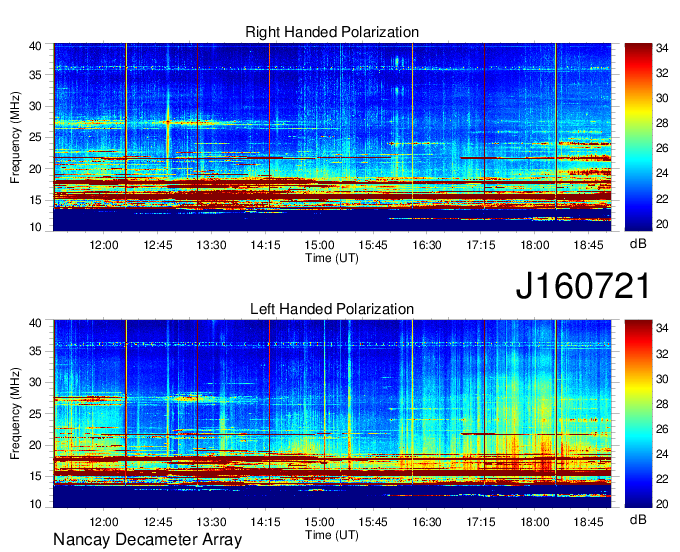The width and height of the screenshot is (680, 552).
Task: Click Frequency (MHz) label of Right Handed plot
Action: pos(15,137)
